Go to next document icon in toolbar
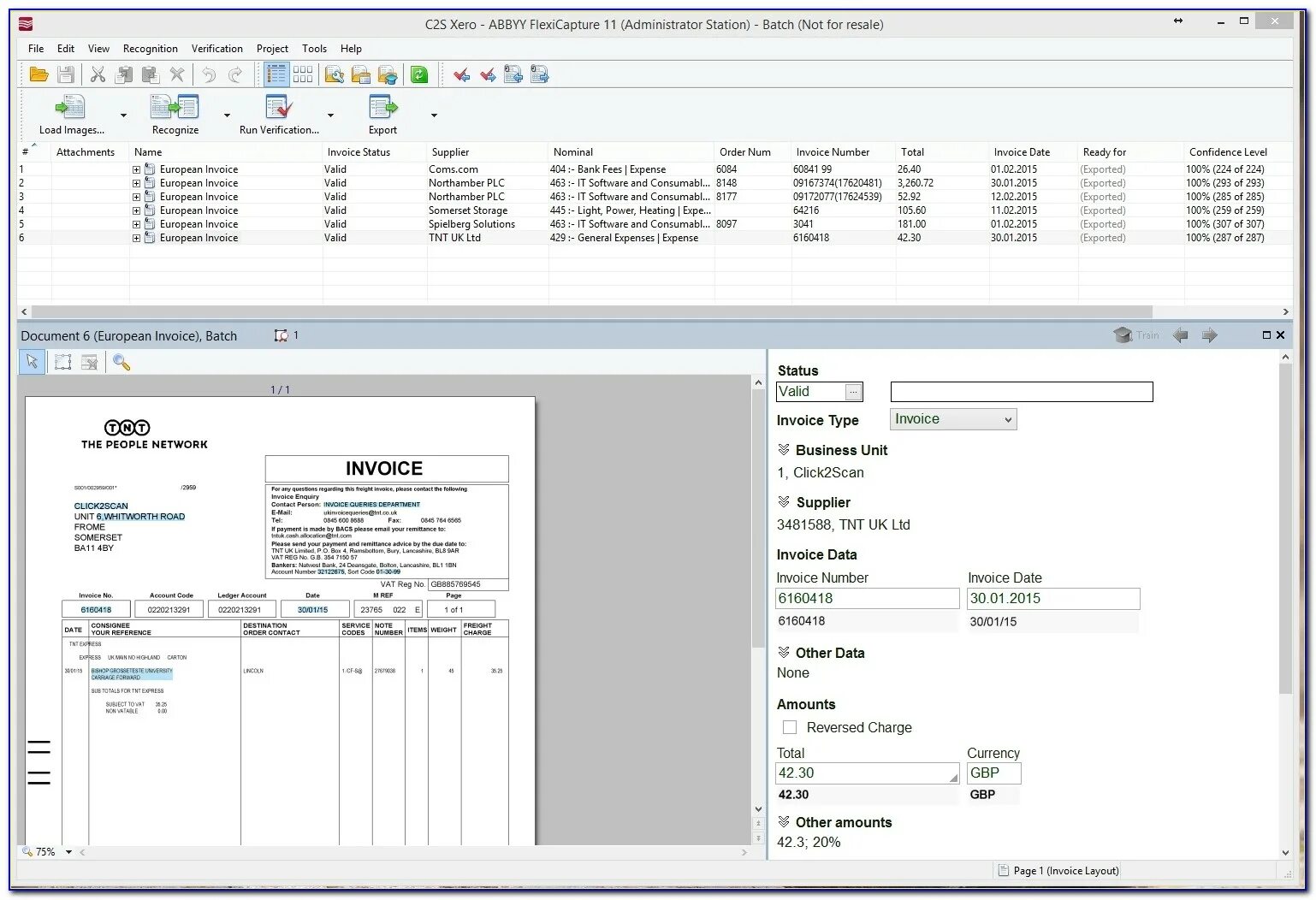 point(540,75)
